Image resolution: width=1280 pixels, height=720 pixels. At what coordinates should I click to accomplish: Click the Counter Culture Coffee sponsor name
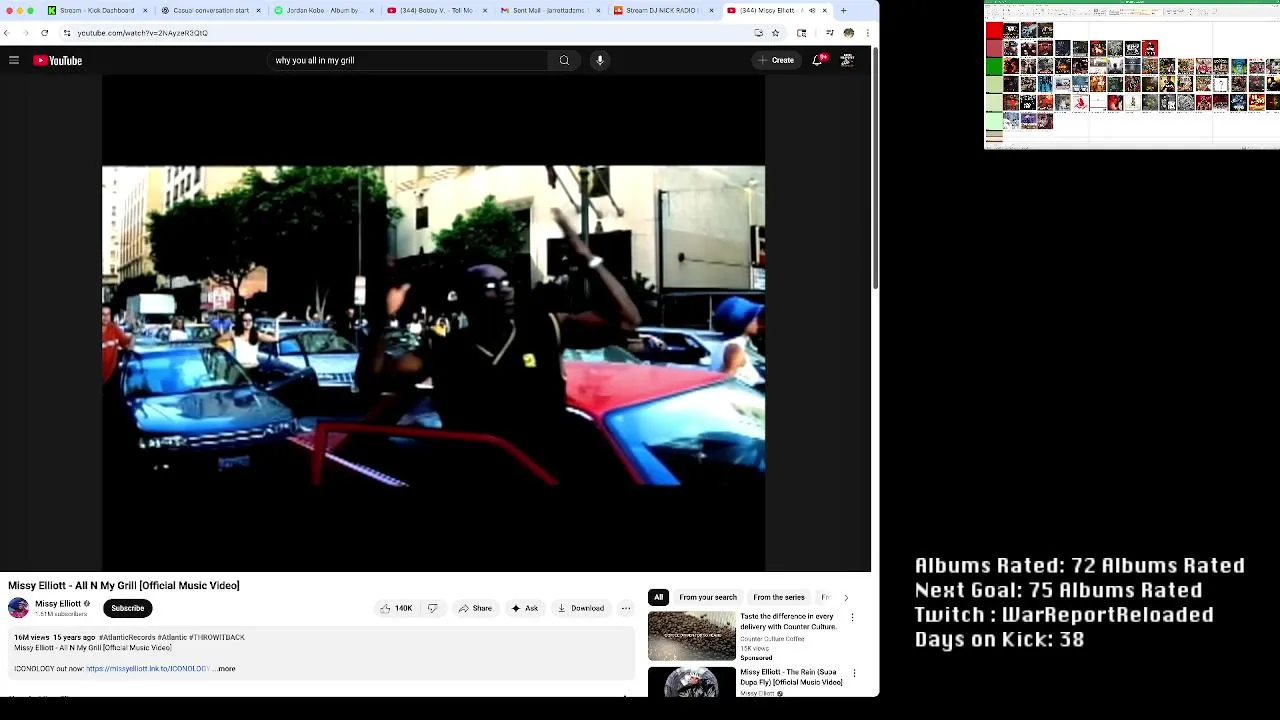[772, 638]
